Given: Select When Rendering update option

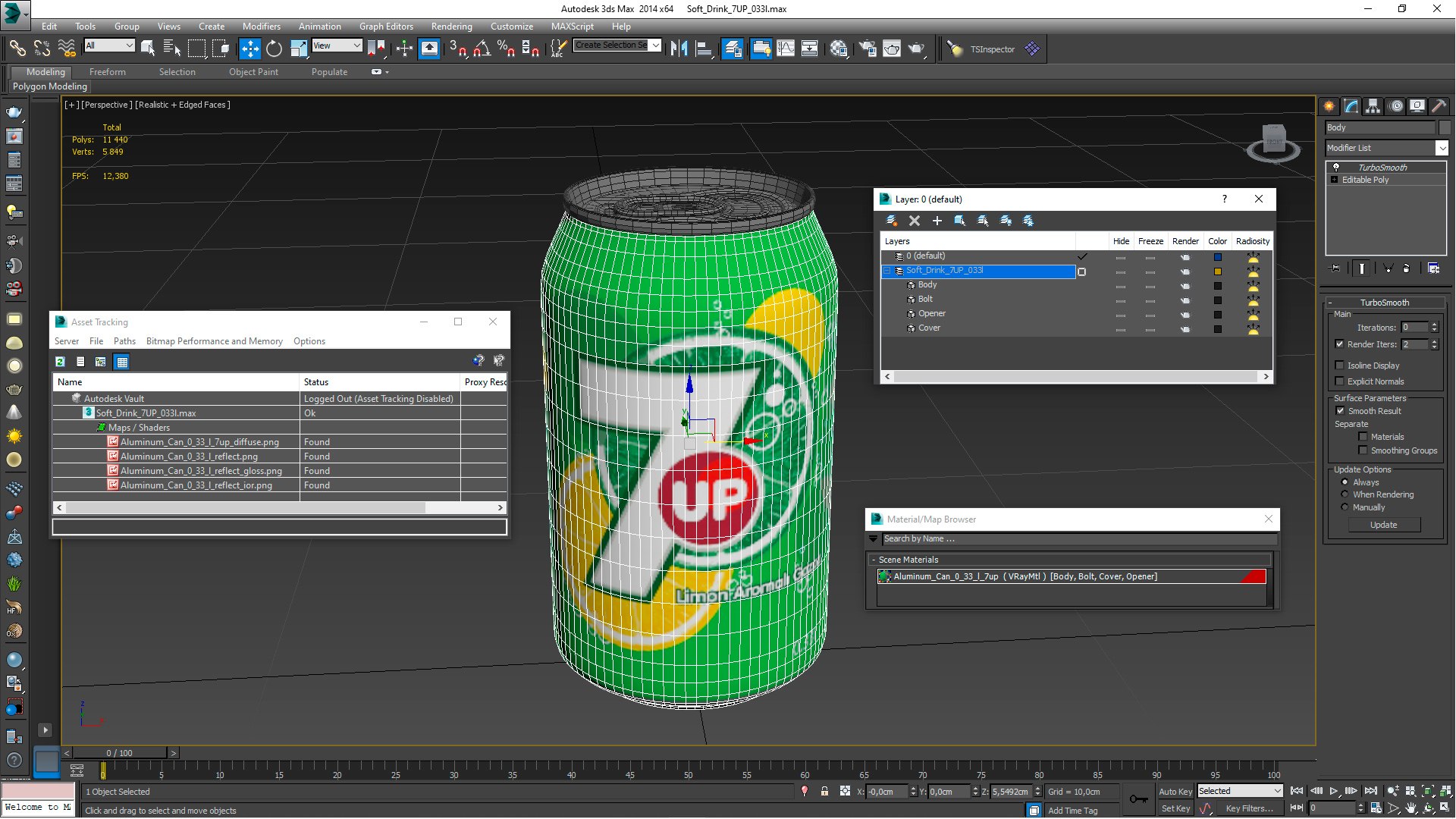Looking at the screenshot, I should (x=1345, y=494).
